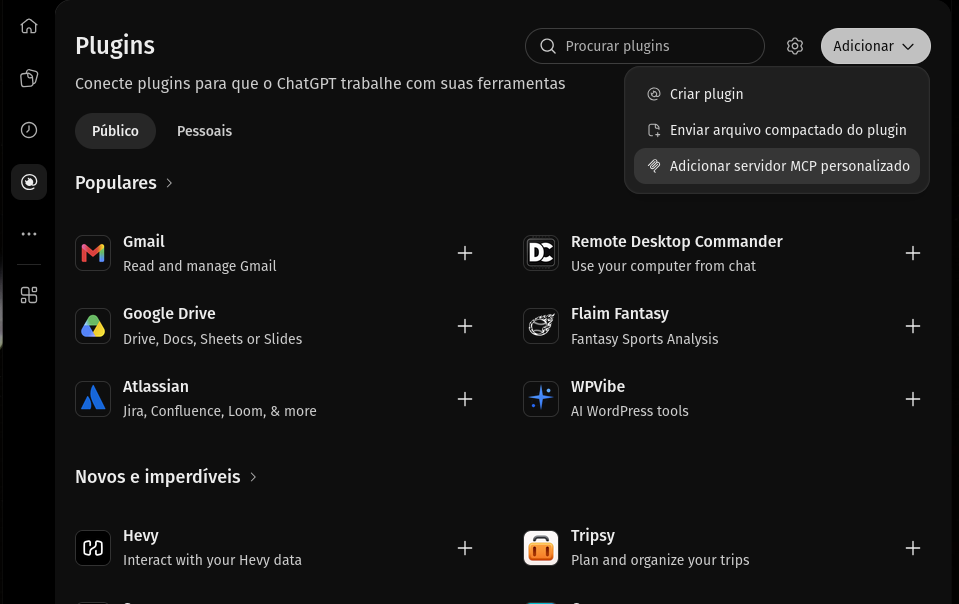Click the WPVibe sparkle logo icon
This screenshot has height=604, width=959.
point(541,399)
